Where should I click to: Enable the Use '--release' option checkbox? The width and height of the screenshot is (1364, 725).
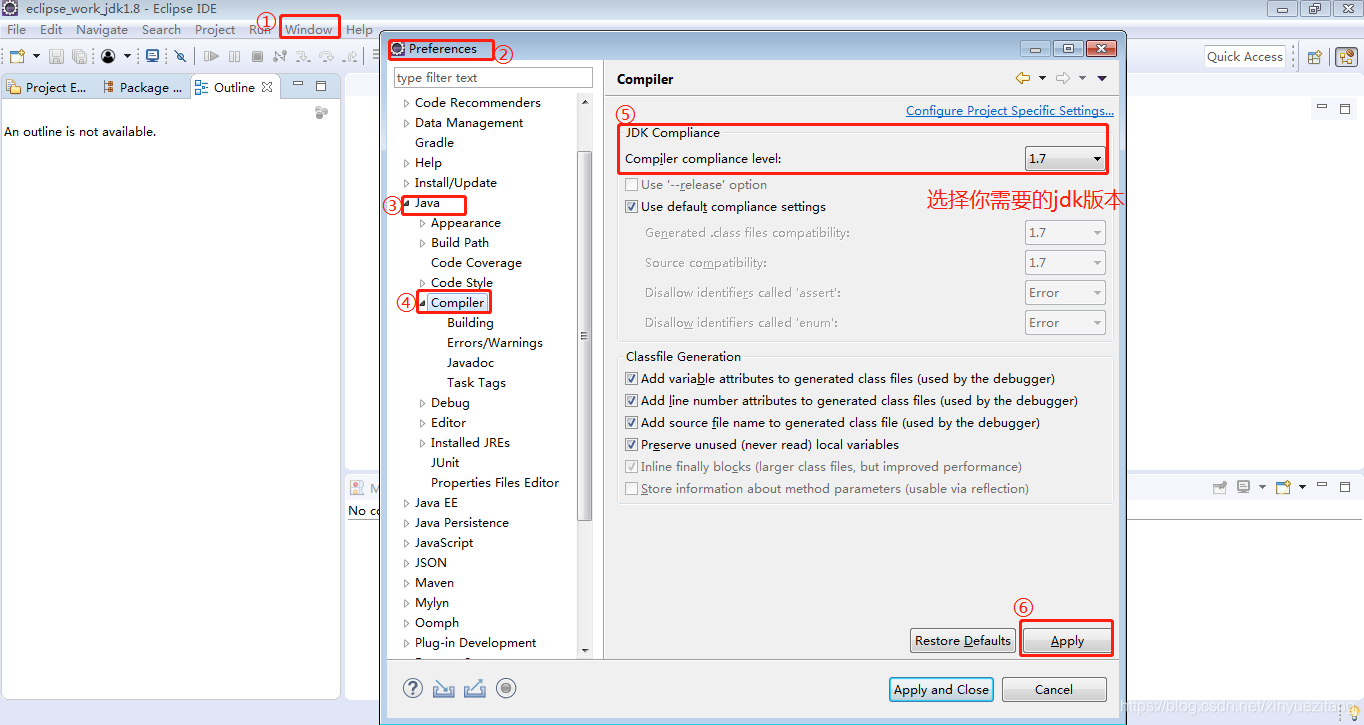tap(631, 185)
